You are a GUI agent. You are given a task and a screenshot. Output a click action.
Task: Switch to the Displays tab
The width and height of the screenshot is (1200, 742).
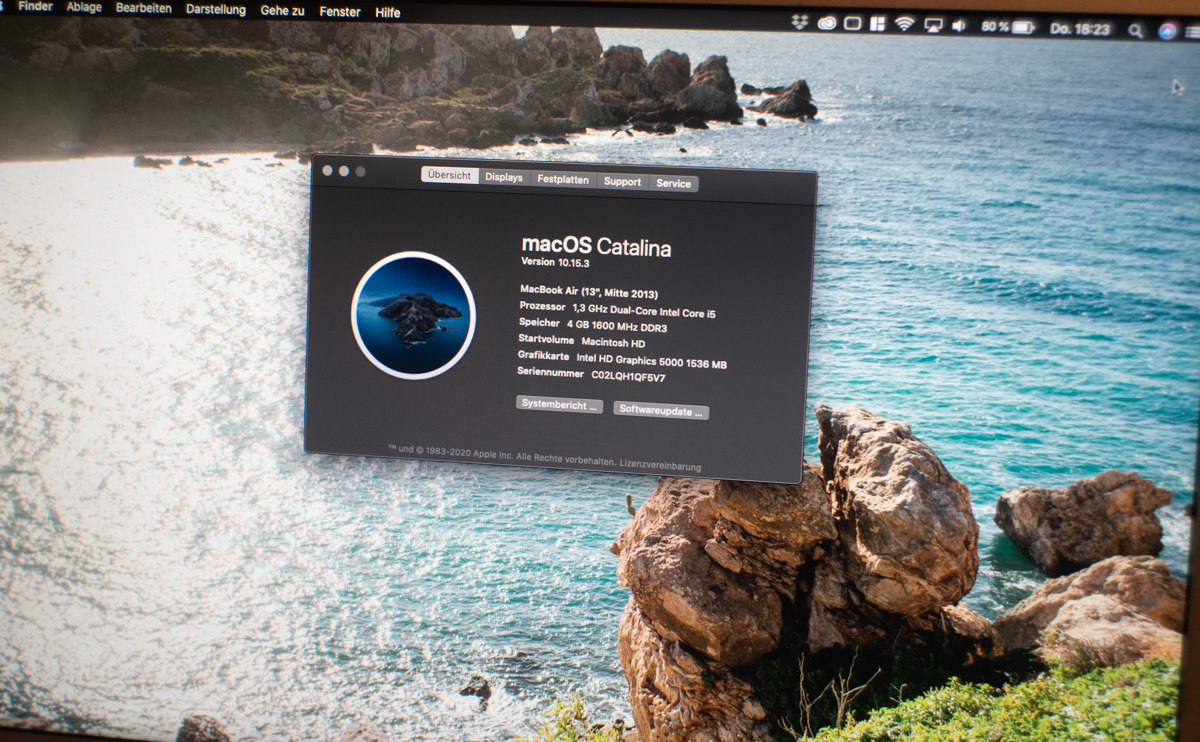(504, 178)
